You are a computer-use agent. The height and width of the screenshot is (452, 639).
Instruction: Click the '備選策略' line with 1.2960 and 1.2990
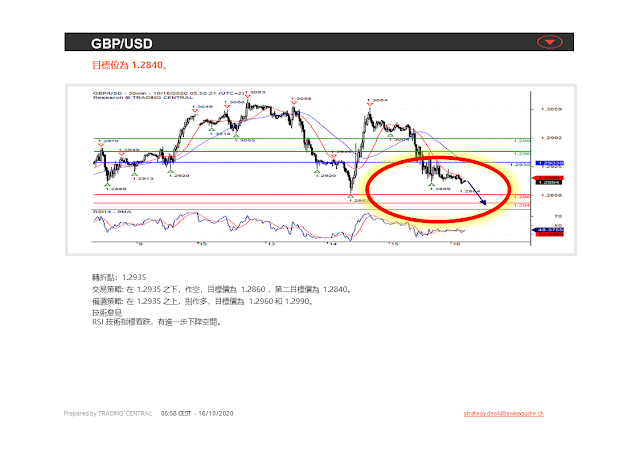point(203,301)
